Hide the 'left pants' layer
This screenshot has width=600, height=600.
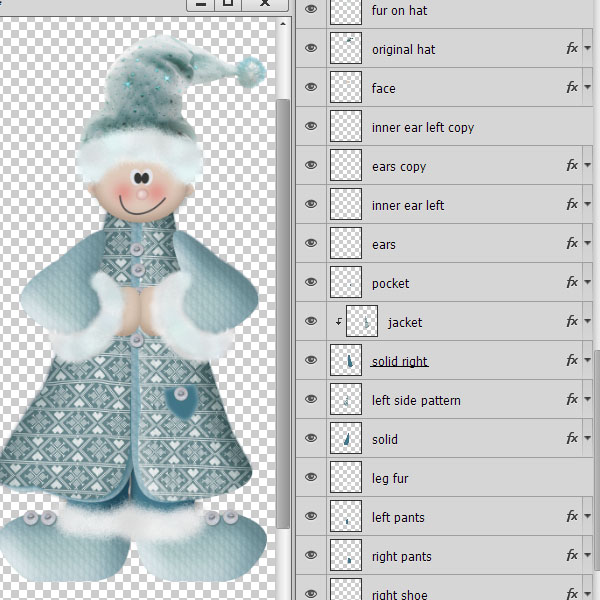[311, 517]
